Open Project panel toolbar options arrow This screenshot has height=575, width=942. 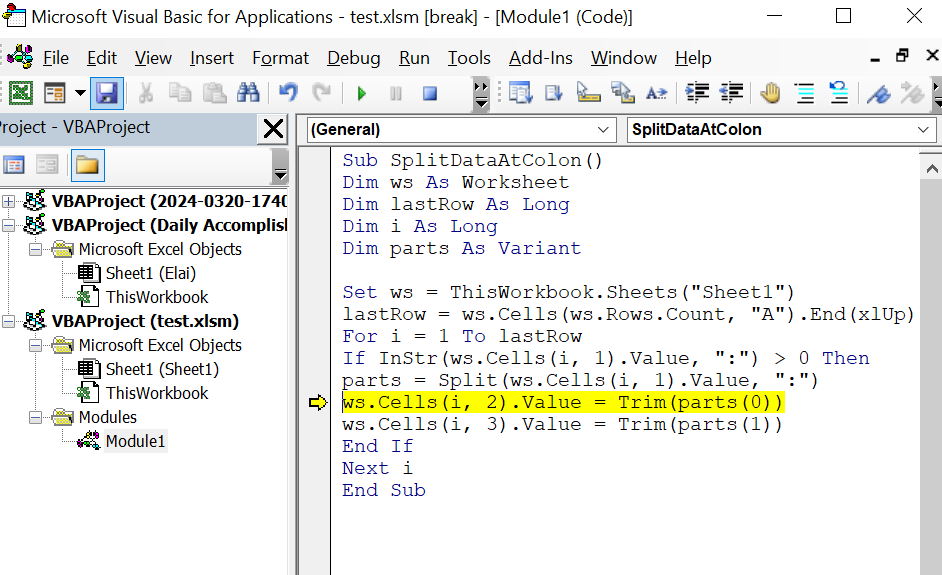pyautogui.click(x=280, y=166)
